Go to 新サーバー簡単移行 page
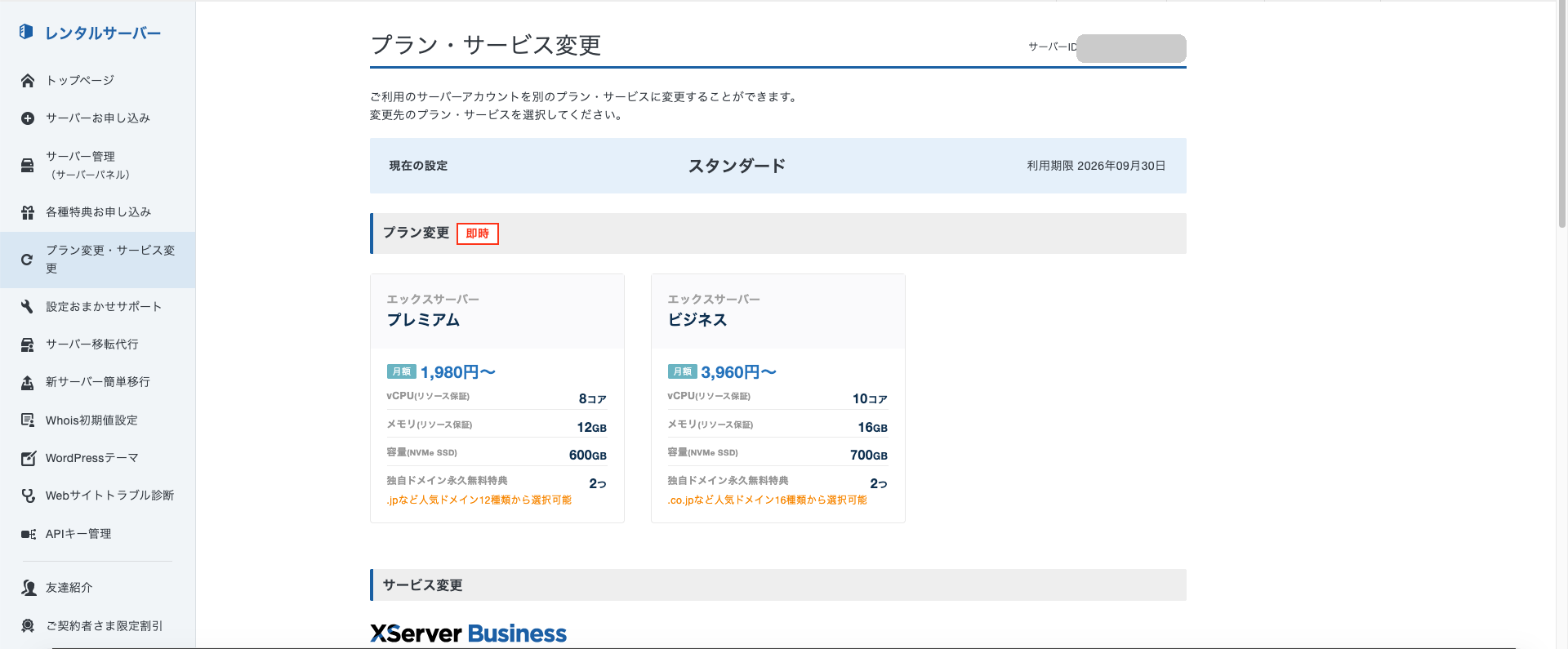Viewport: 1568px width, 649px height. click(x=98, y=382)
